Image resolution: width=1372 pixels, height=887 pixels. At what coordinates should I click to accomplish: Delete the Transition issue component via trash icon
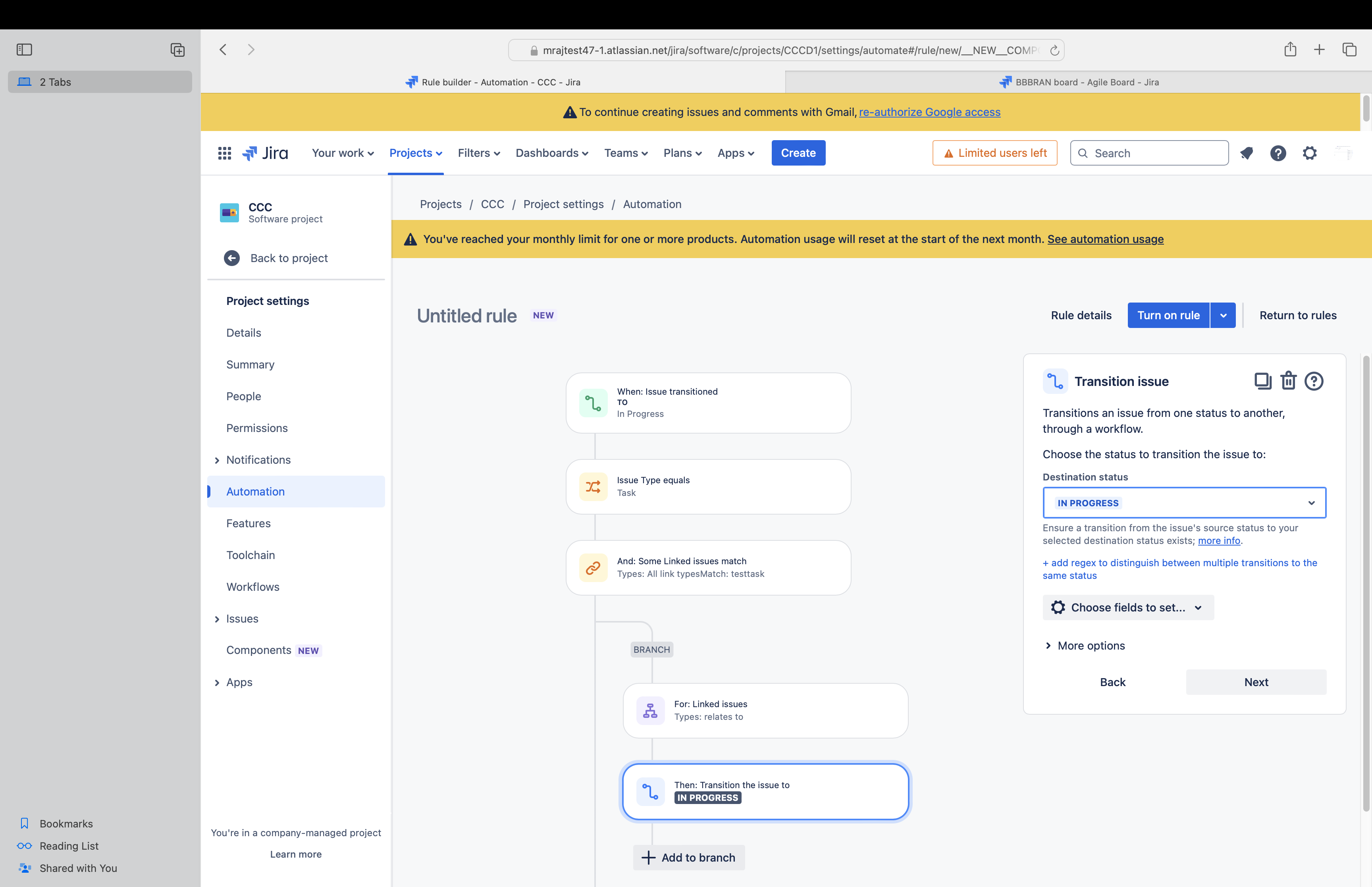click(x=1288, y=381)
